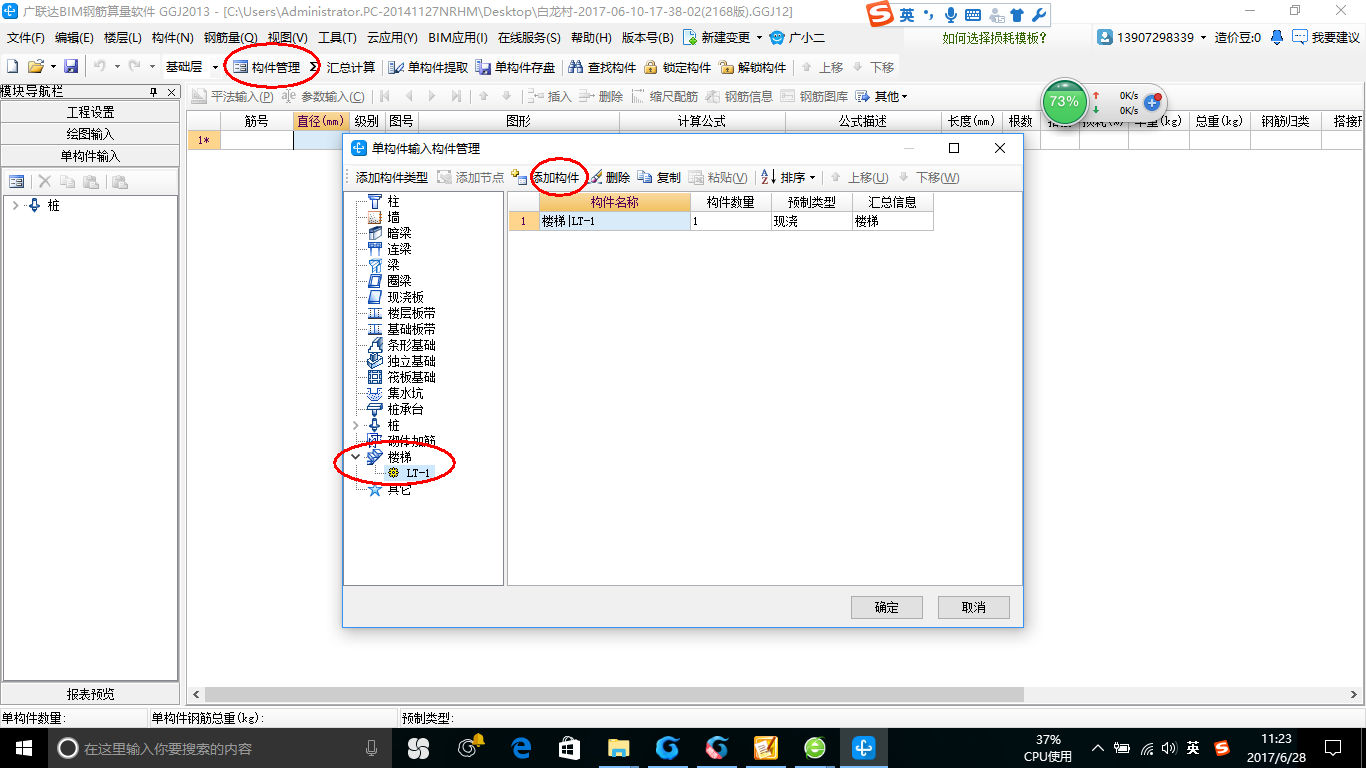Screen dimensions: 1366x768
Task: Select 单构件提取 in toolbar
Action: pos(428,67)
